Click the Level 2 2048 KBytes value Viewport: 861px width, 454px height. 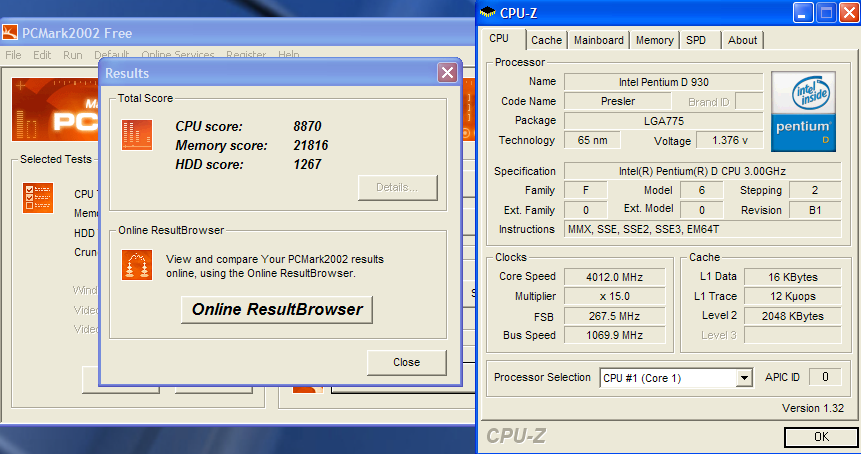click(792, 316)
